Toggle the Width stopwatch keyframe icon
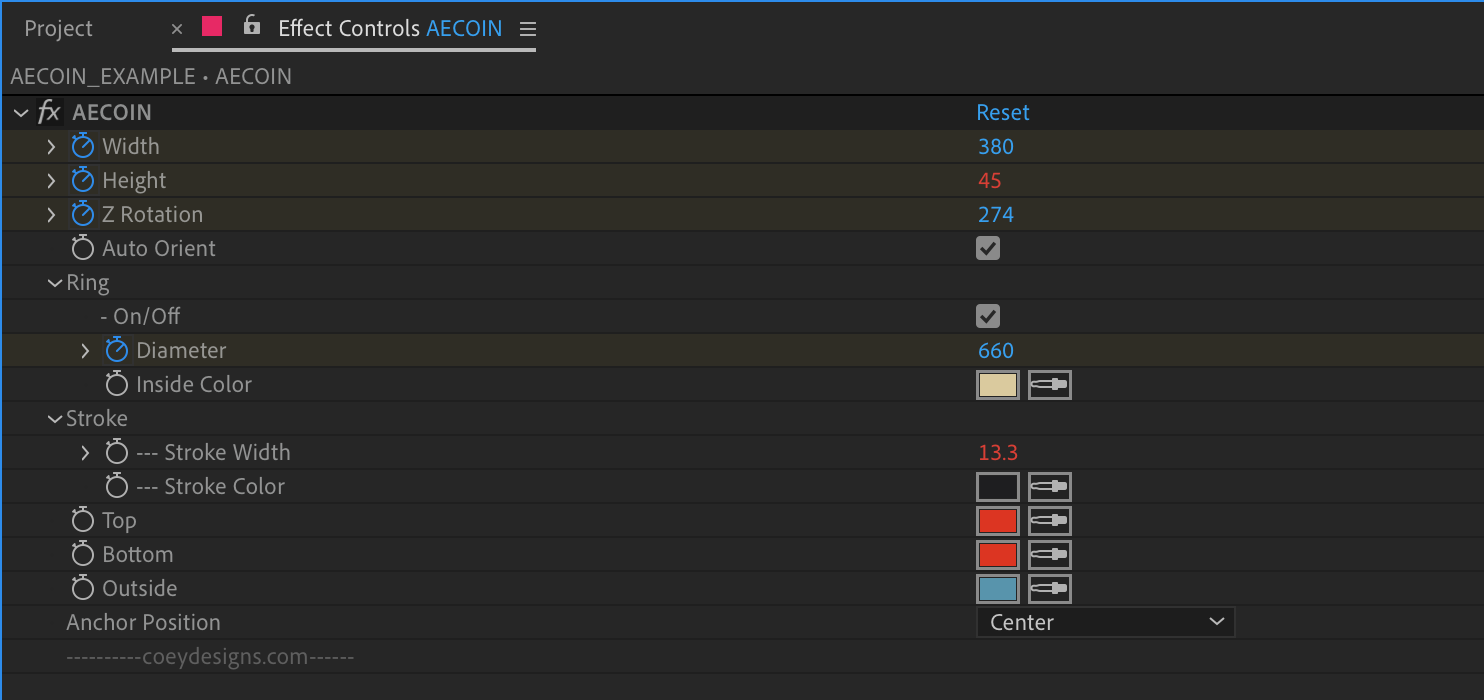 click(x=83, y=146)
